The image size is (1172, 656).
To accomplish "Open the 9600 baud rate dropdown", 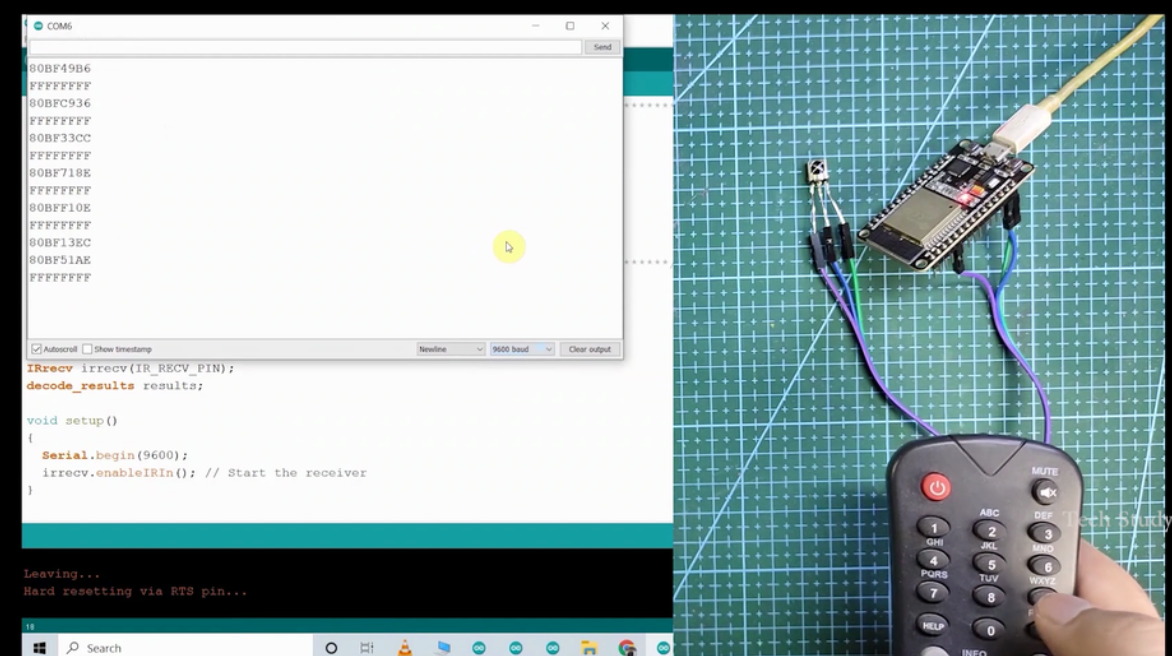I will [x=520, y=348].
